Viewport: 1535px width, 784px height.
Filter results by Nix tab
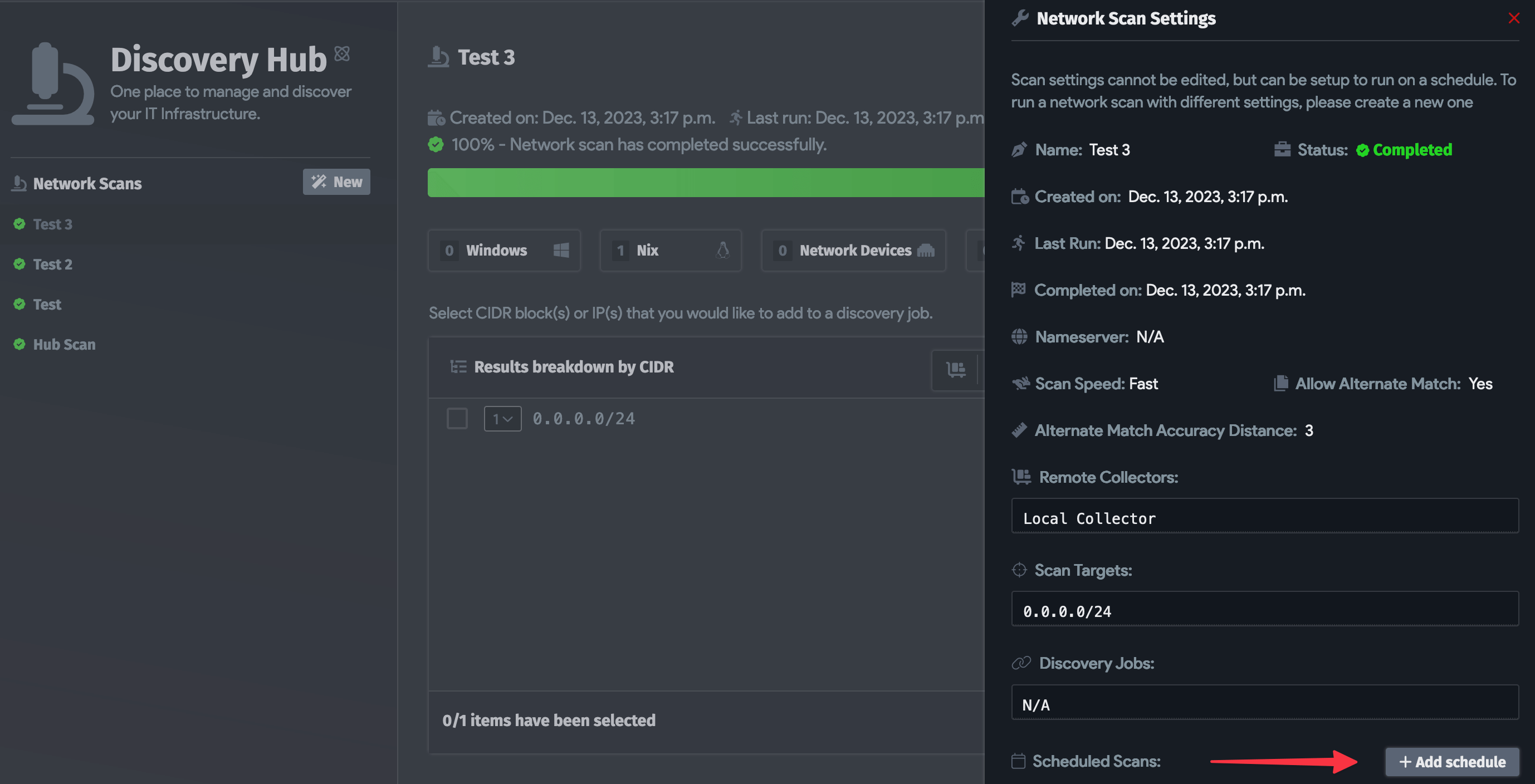(671, 250)
